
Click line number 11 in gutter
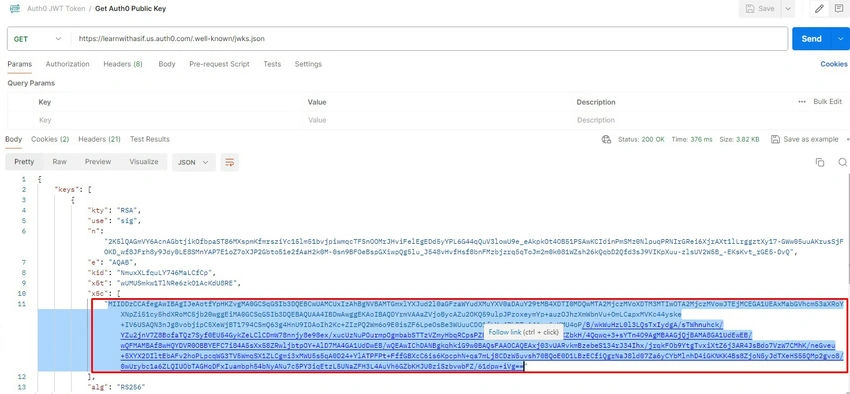[22, 304]
